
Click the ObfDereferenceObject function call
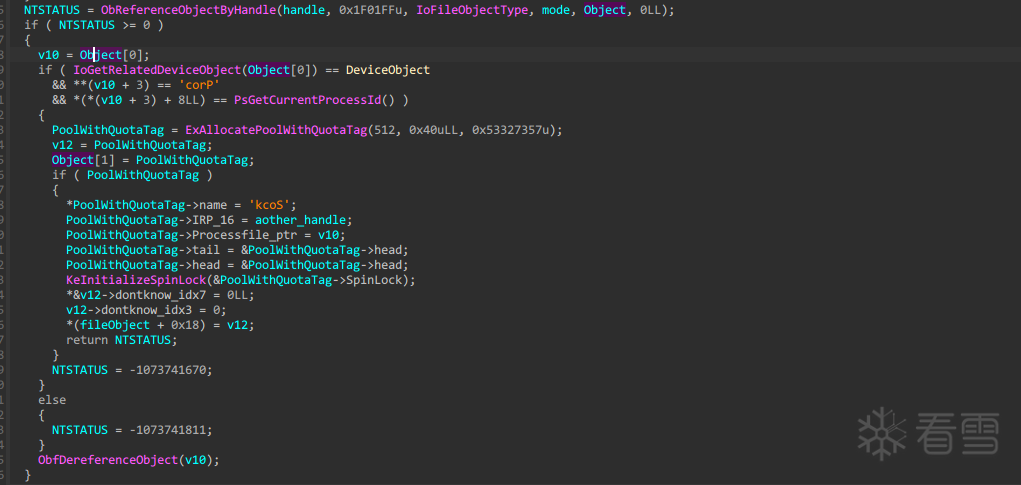pos(107,460)
